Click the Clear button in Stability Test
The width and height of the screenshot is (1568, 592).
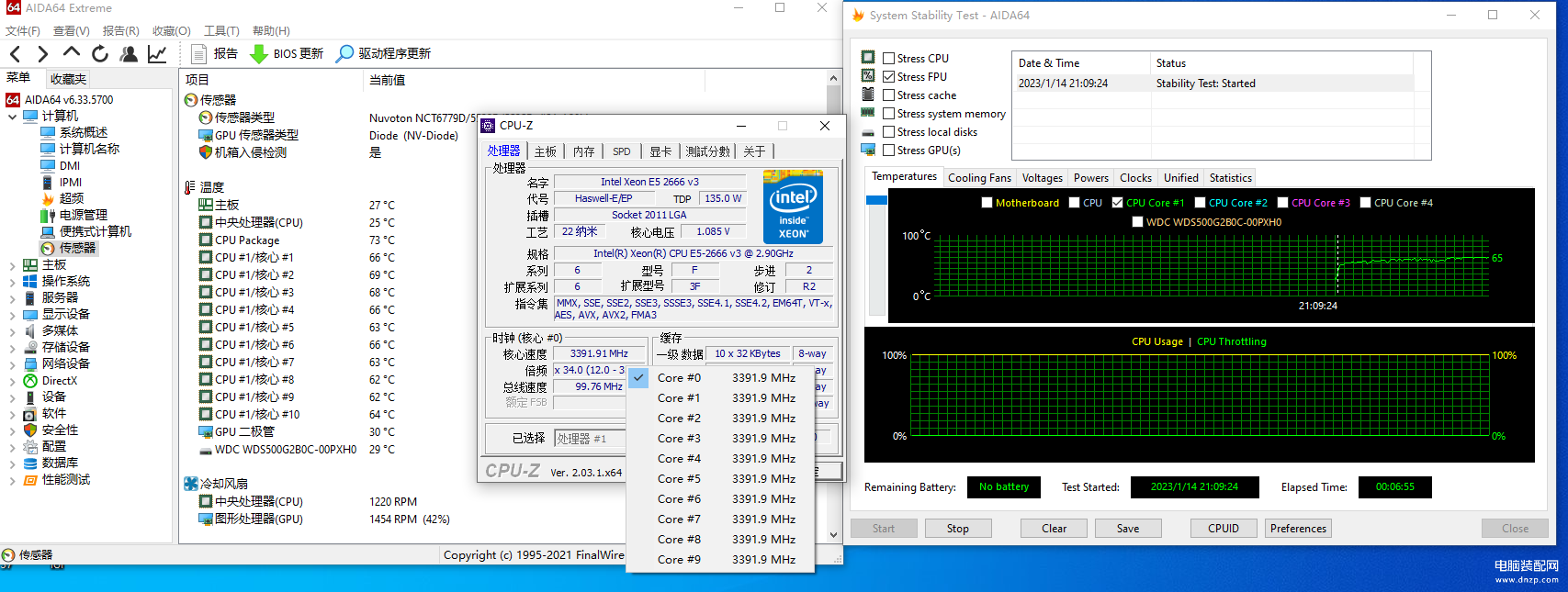[1055, 529]
